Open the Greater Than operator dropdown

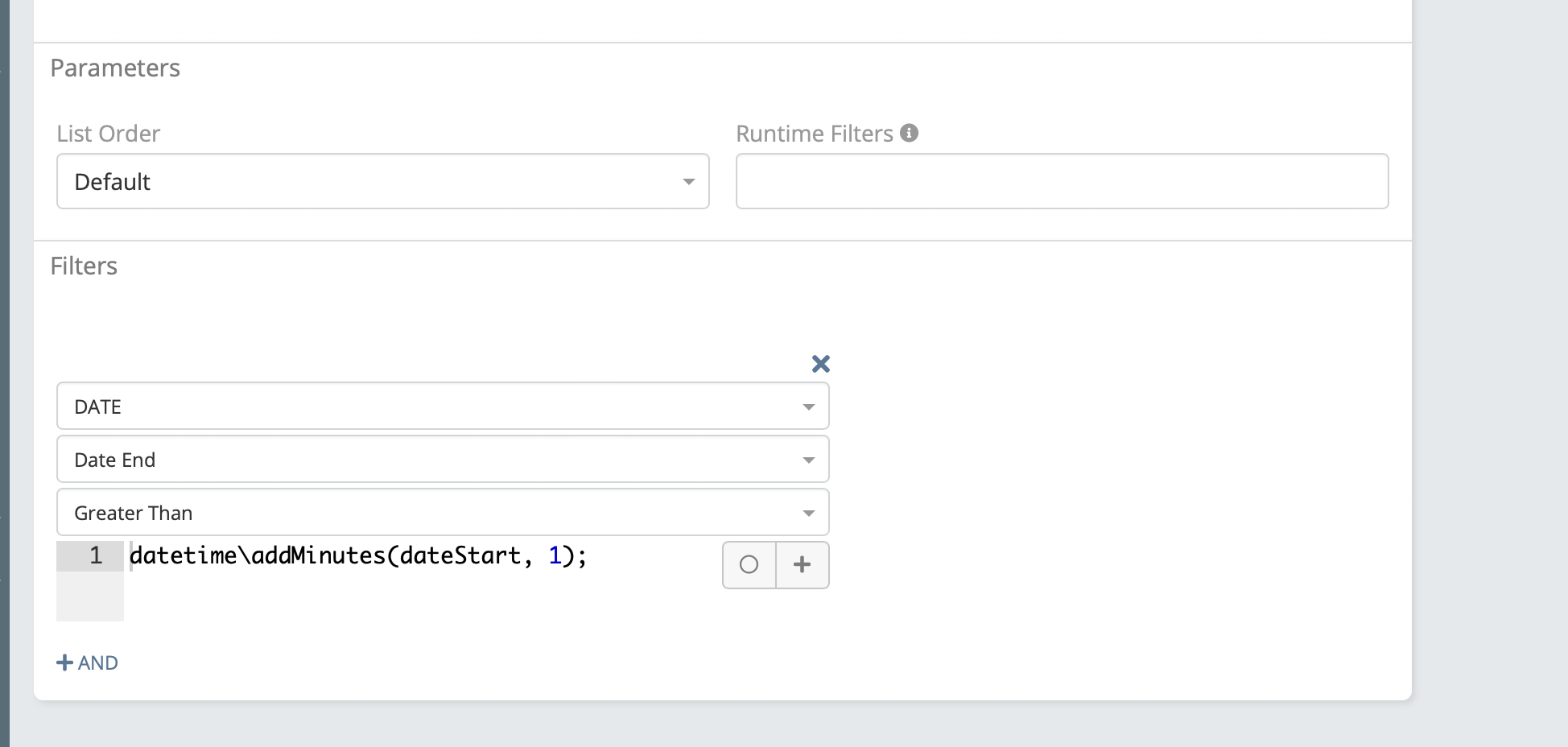[x=442, y=513]
